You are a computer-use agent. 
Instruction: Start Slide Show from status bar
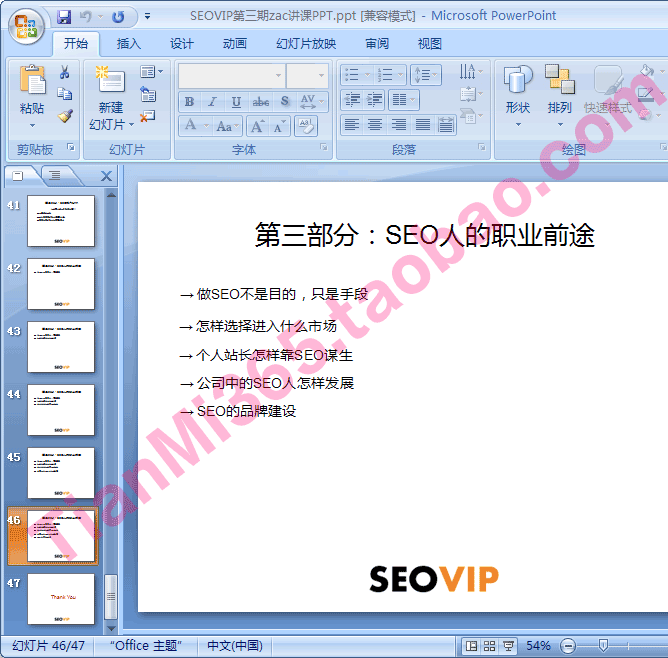point(508,646)
